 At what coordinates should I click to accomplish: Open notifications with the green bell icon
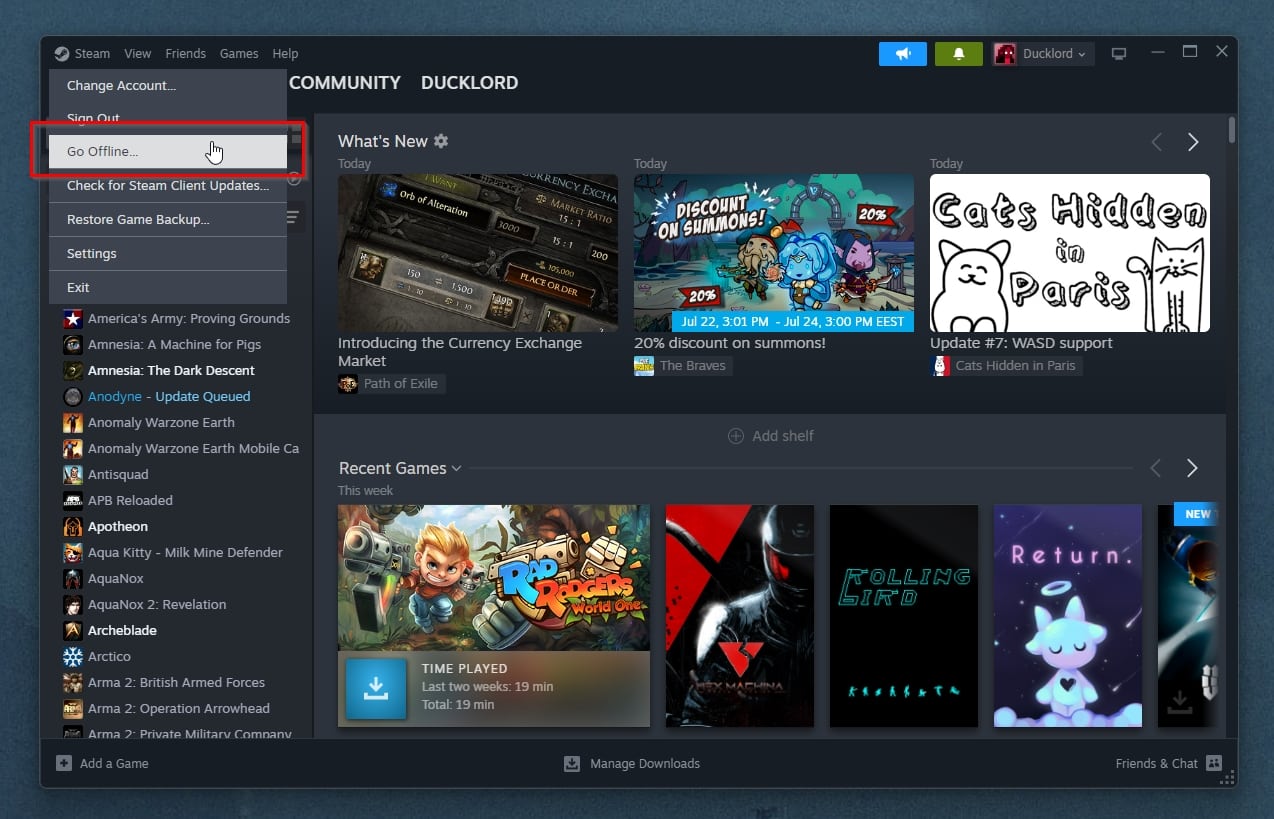pyautogui.click(x=959, y=54)
